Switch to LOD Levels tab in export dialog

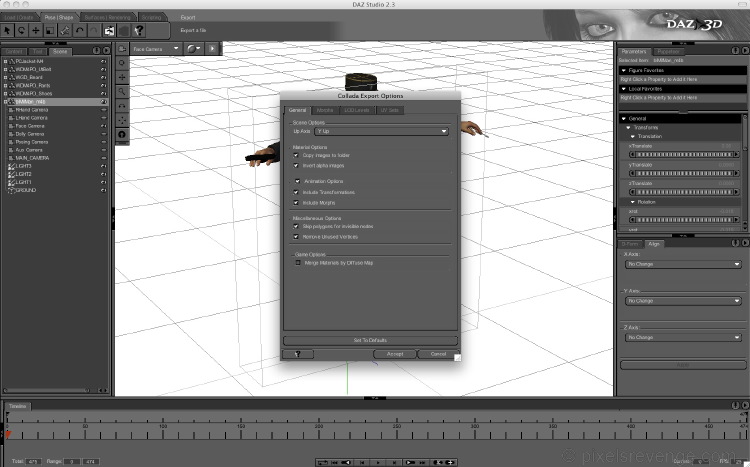[x=357, y=110]
